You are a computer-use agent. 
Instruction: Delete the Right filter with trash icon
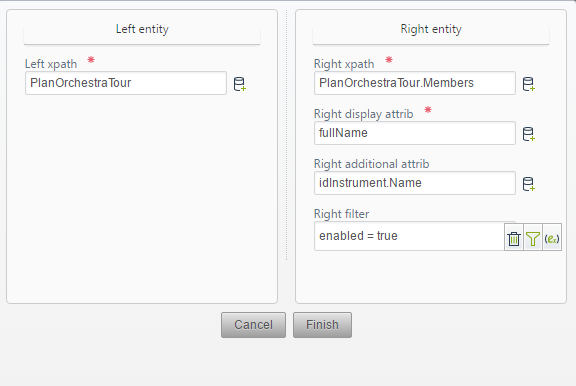514,239
